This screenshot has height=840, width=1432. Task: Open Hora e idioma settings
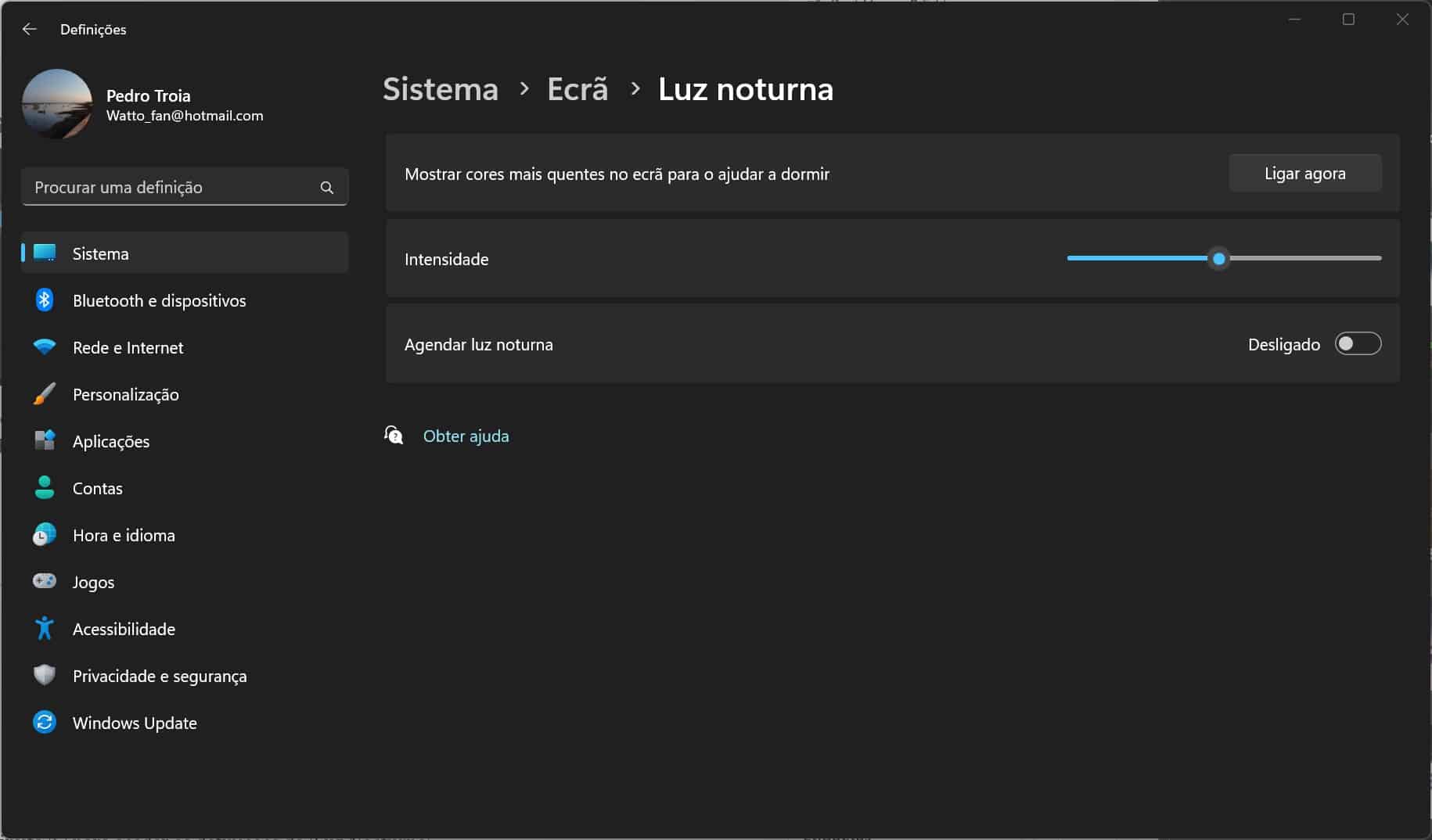[x=124, y=535]
